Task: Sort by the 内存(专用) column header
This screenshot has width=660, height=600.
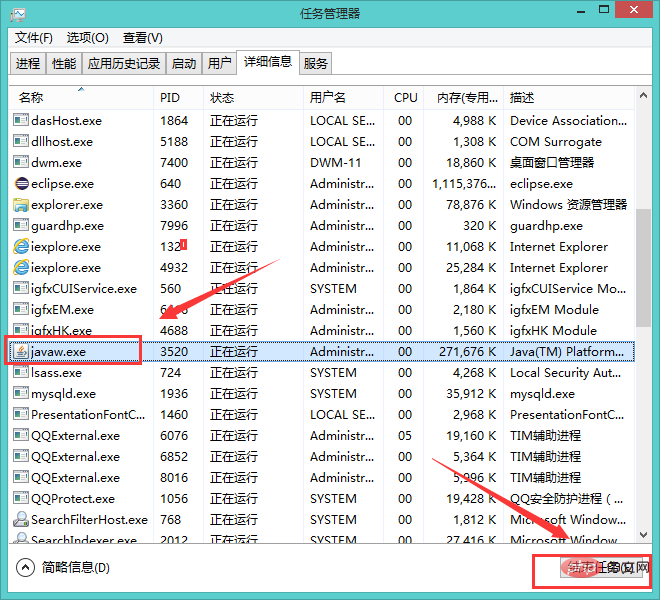Action: click(x=463, y=98)
